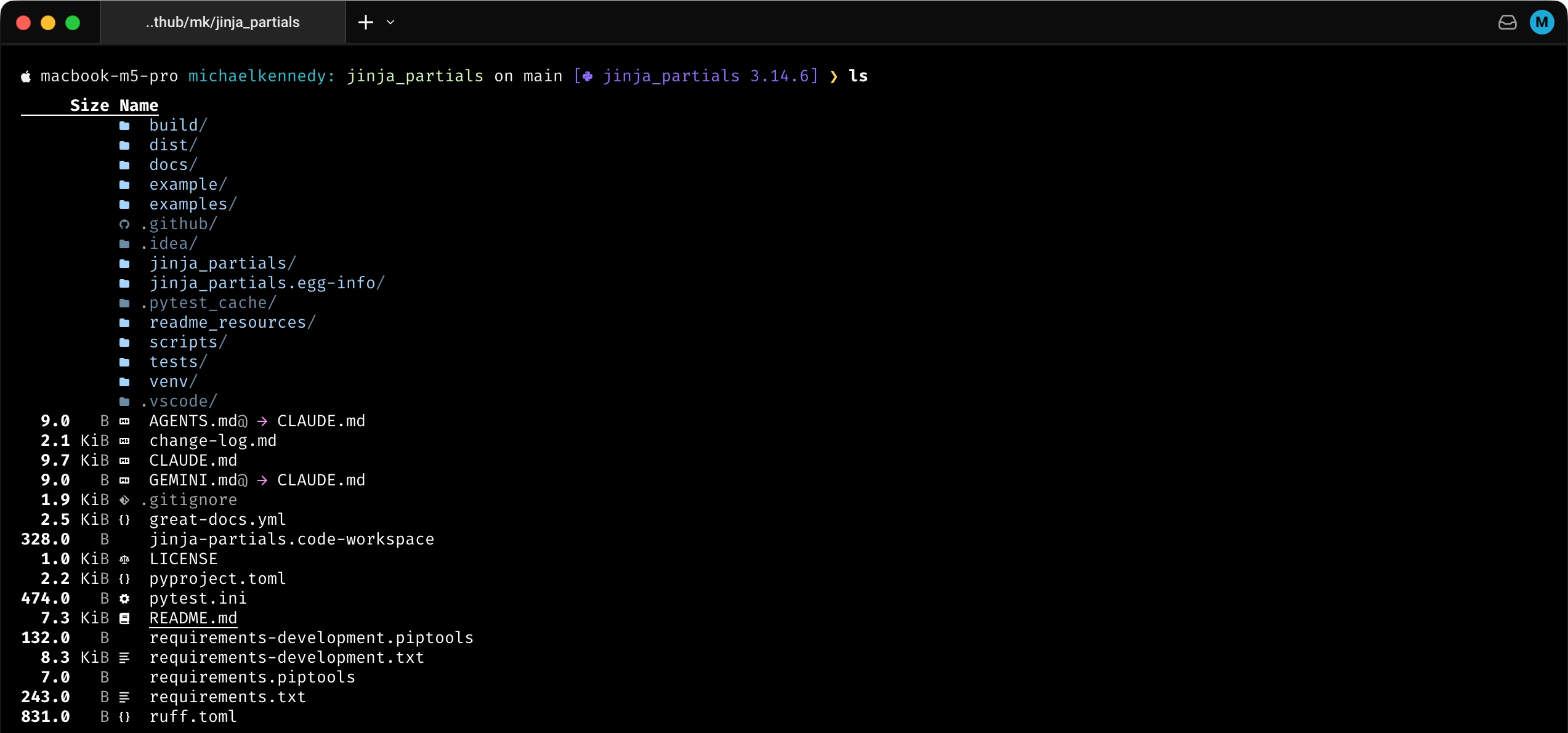Click the LICENSE file name
Image resolution: width=1568 pixels, height=733 pixels.
(184, 559)
